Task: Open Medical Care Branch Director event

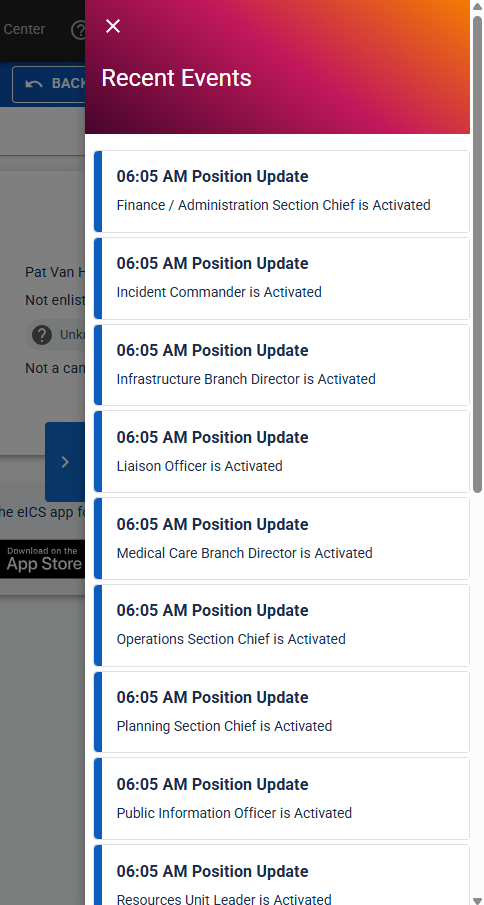Action: coord(282,538)
